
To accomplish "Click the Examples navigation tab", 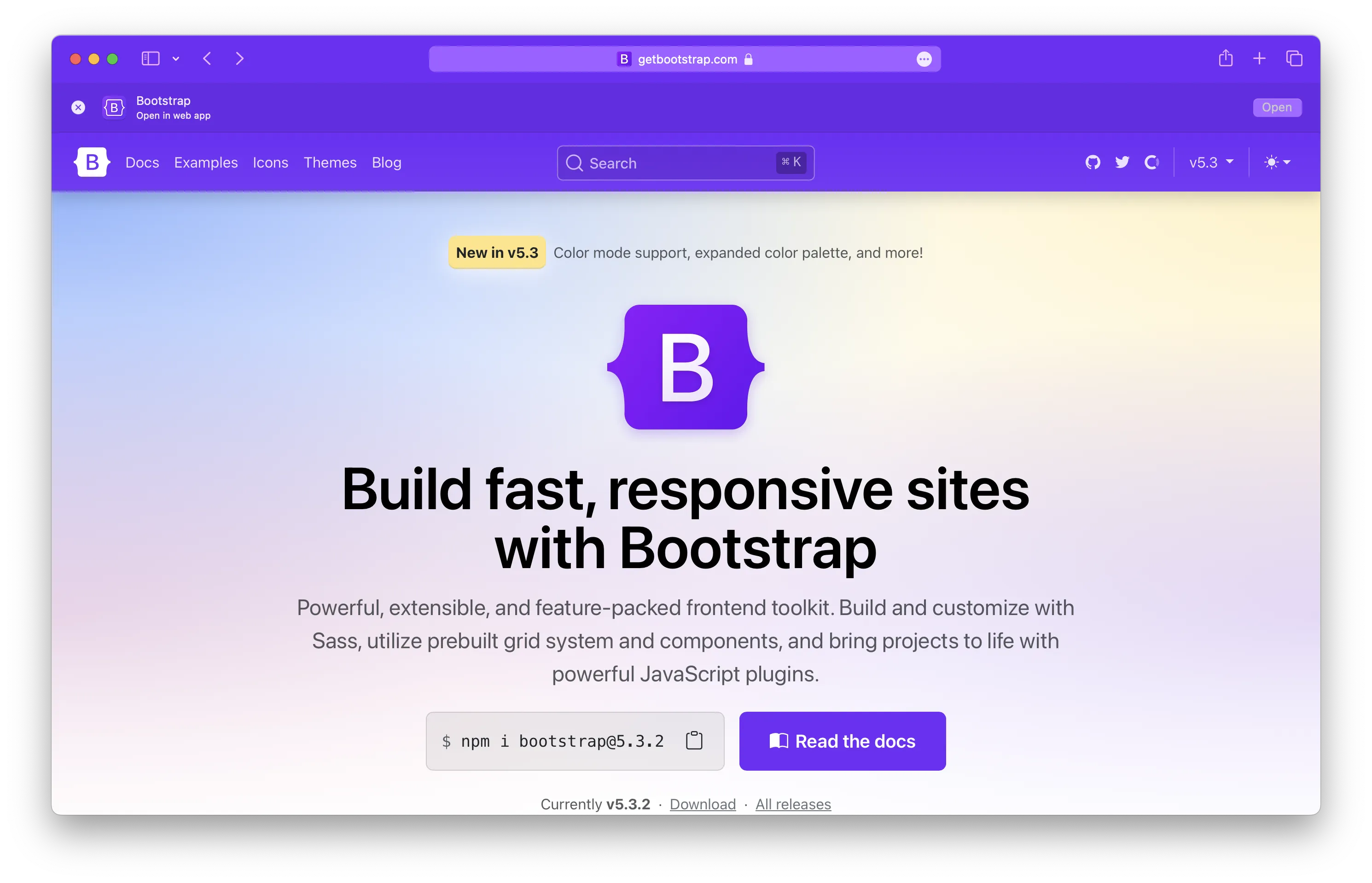I will tap(206, 163).
